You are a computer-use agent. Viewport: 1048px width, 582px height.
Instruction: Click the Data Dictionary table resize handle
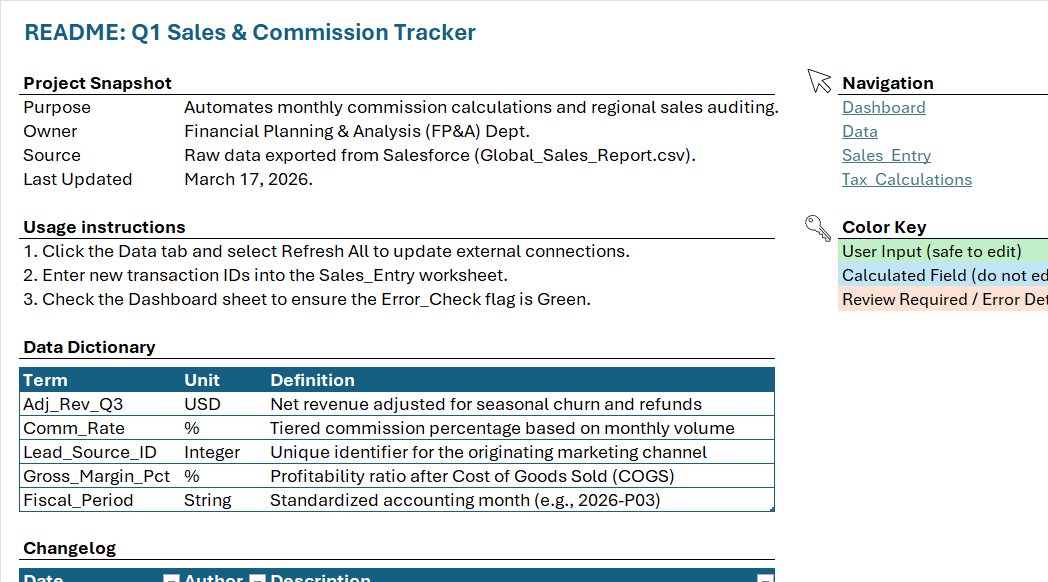pos(772,509)
